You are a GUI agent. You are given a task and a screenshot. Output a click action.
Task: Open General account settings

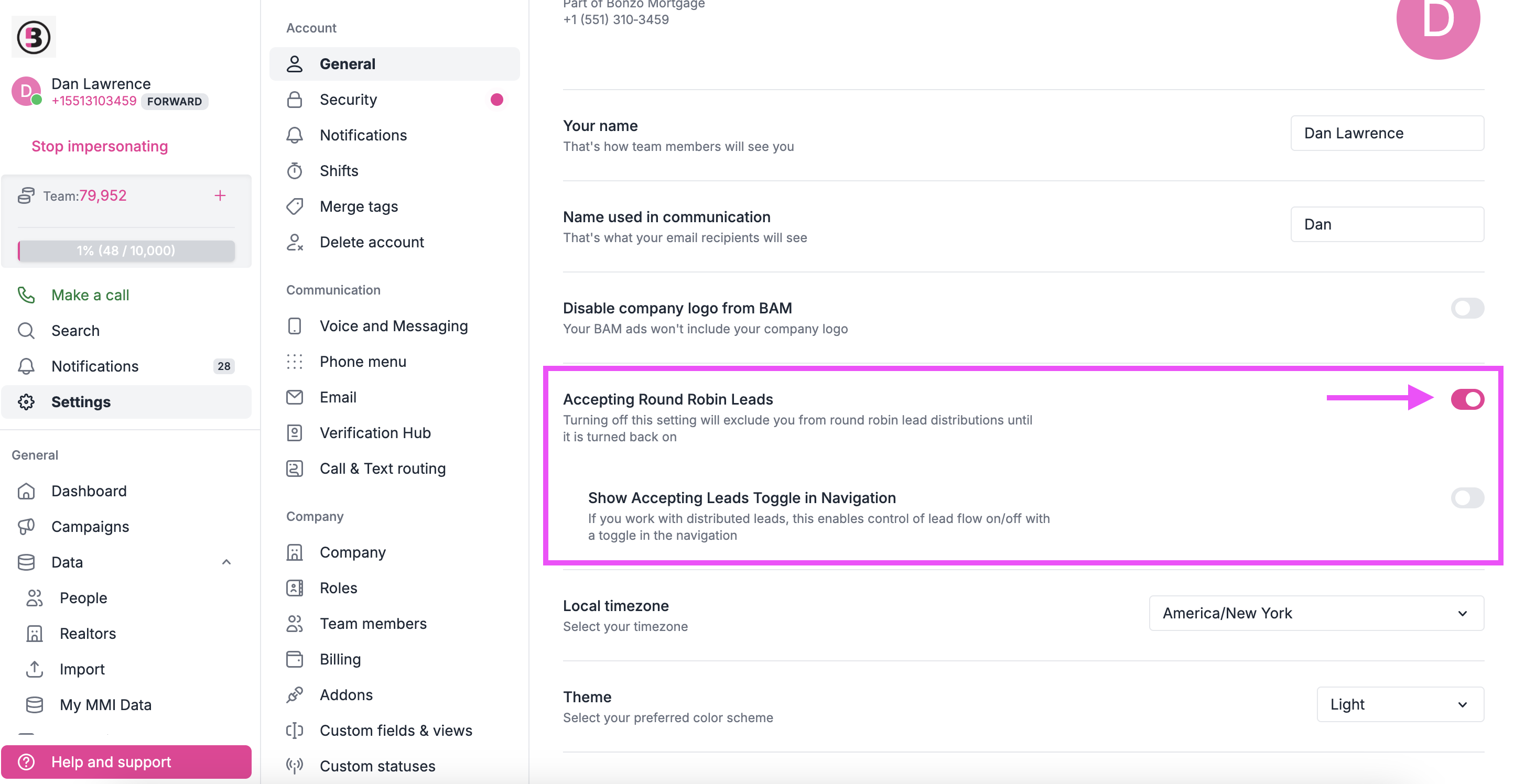click(394, 63)
